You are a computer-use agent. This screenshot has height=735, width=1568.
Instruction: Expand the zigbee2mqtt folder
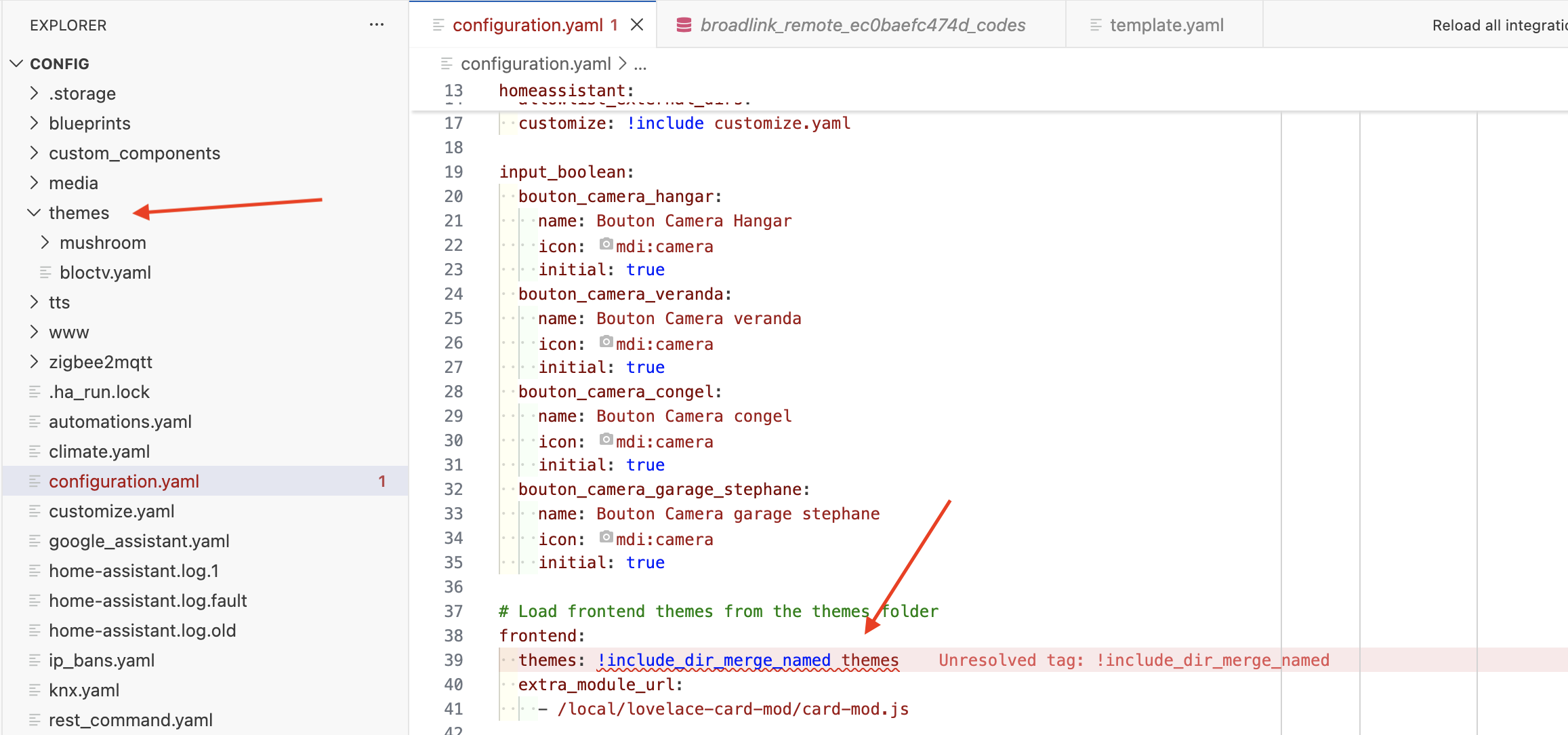point(34,362)
